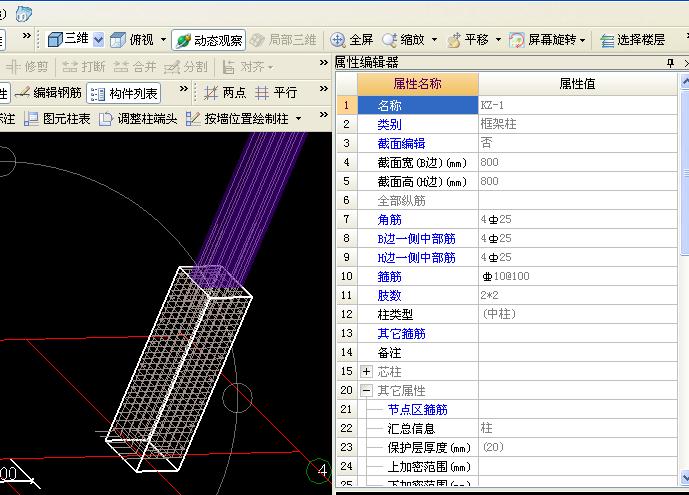
Task: Click the 属性值 column header
Action: coord(577,84)
